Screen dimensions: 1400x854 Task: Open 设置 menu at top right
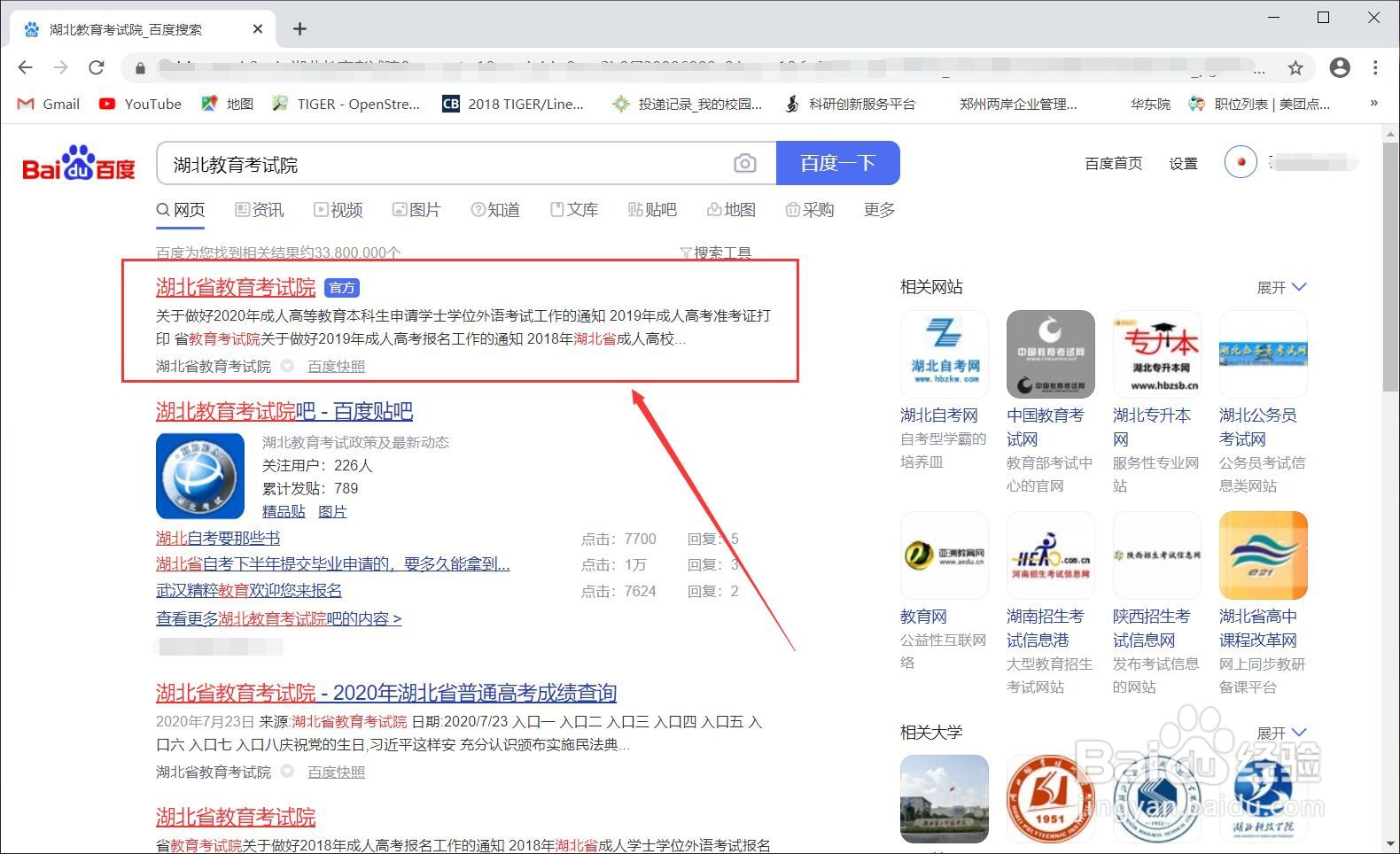[1183, 163]
